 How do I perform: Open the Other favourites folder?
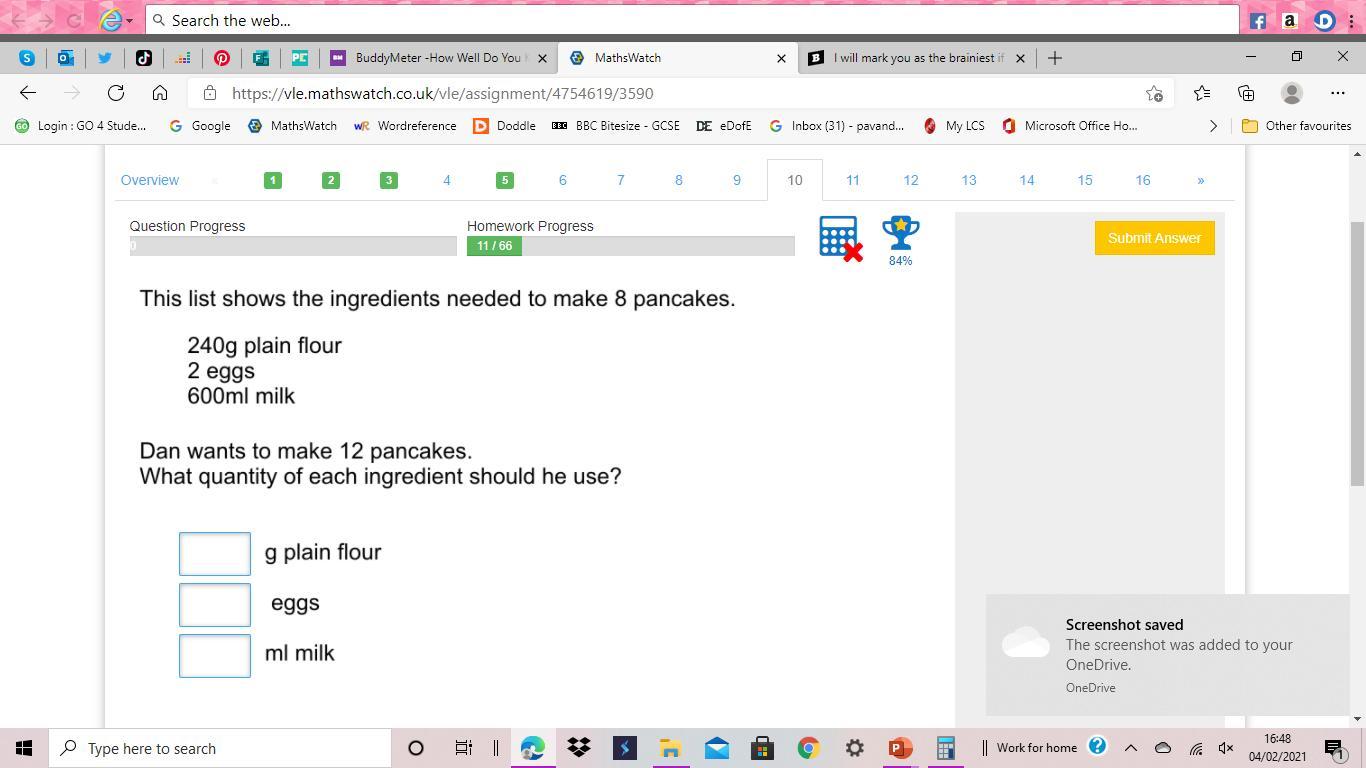pos(1296,126)
